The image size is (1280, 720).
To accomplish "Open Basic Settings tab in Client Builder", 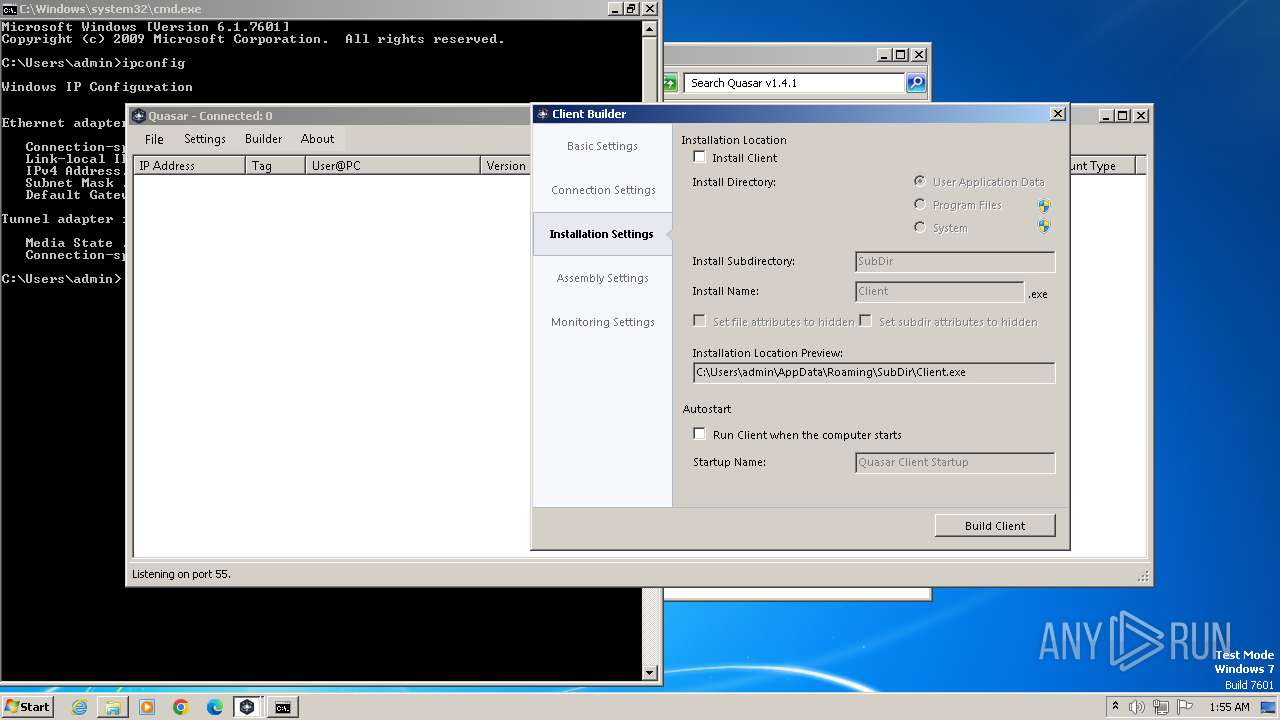I will pos(602,146).
